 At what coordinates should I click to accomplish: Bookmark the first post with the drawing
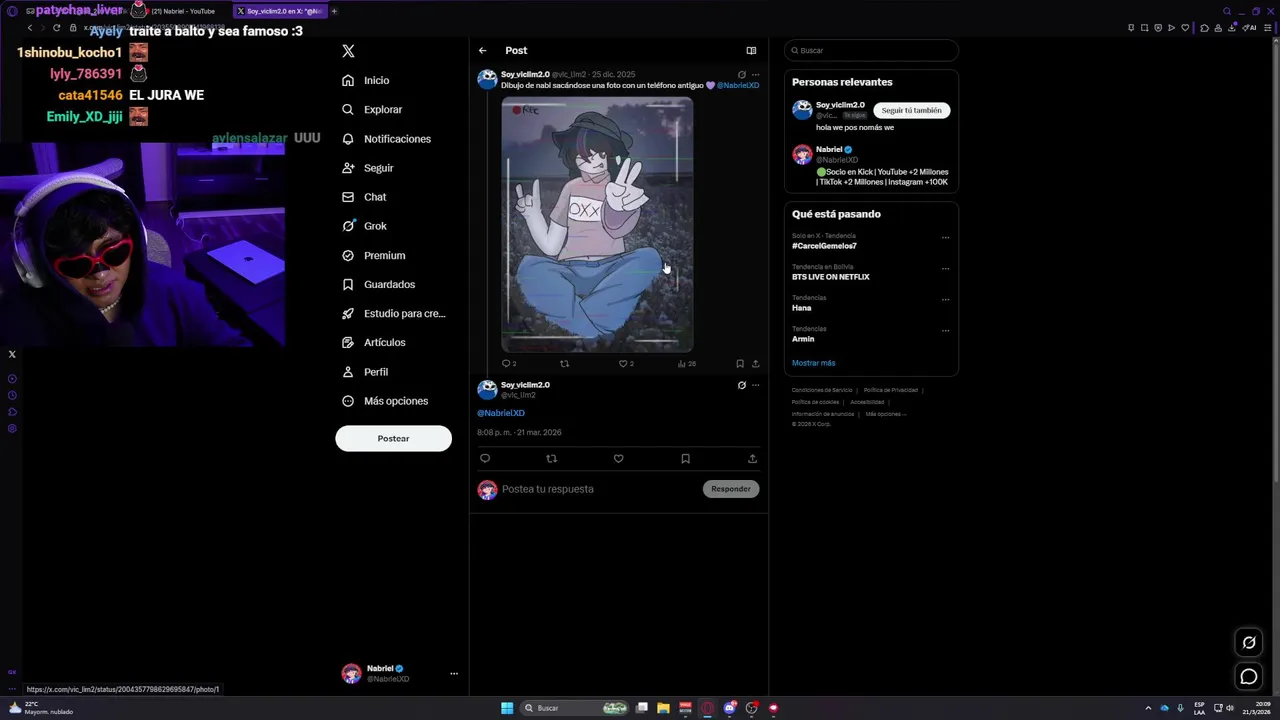pos(740,364)
